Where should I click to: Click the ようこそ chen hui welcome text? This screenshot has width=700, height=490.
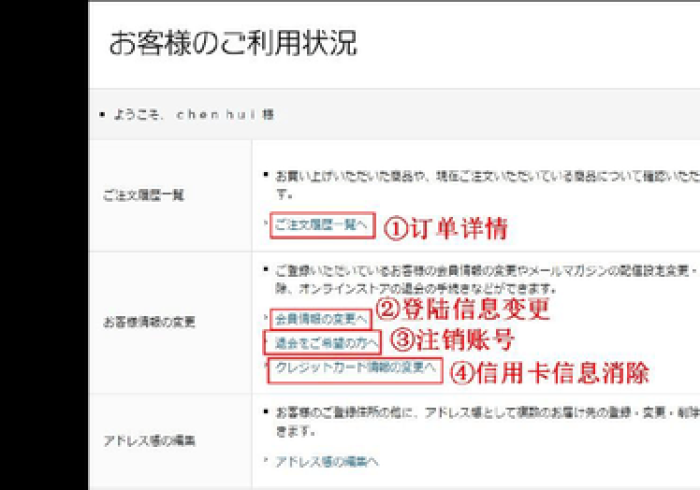click(194, 115)
